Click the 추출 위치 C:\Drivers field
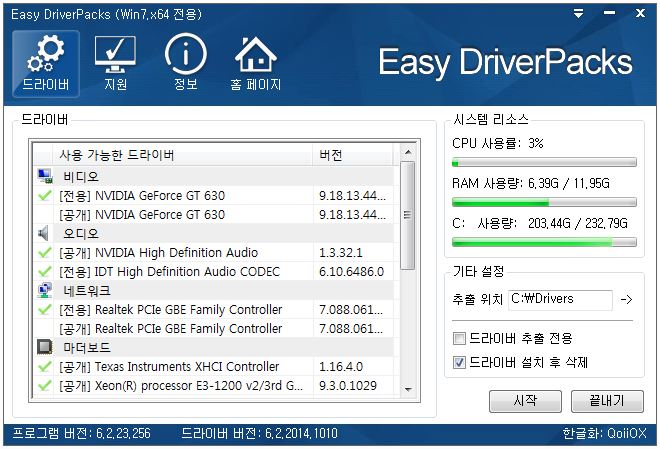 (560, 300)
